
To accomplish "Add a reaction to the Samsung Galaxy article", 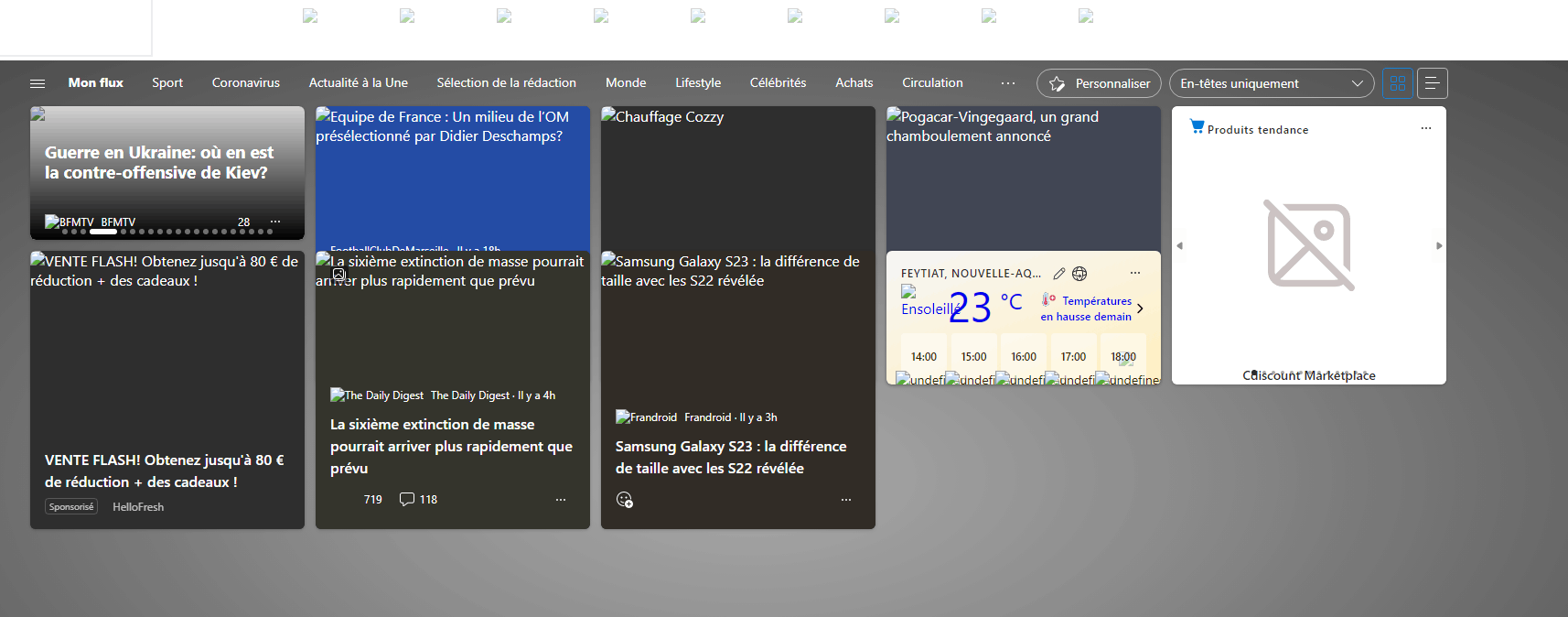I will tap(625, 500).
